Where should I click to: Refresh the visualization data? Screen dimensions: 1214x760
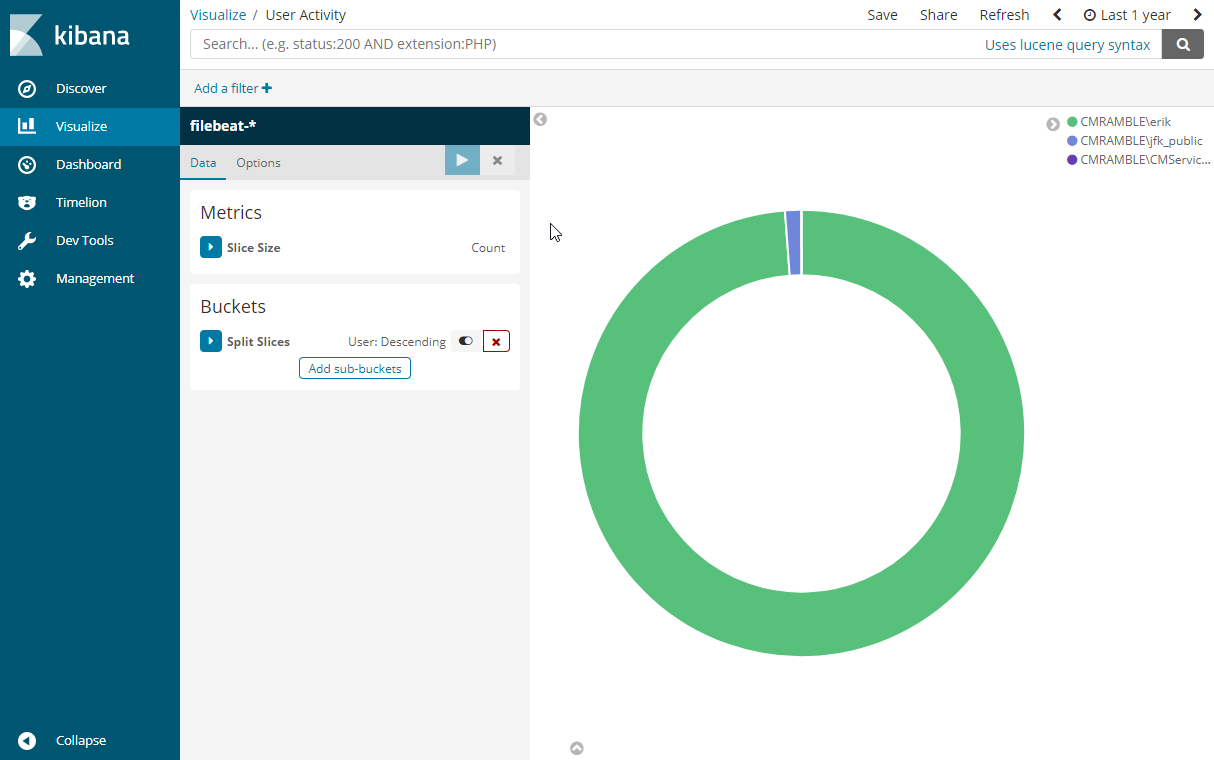(1004, 15)
